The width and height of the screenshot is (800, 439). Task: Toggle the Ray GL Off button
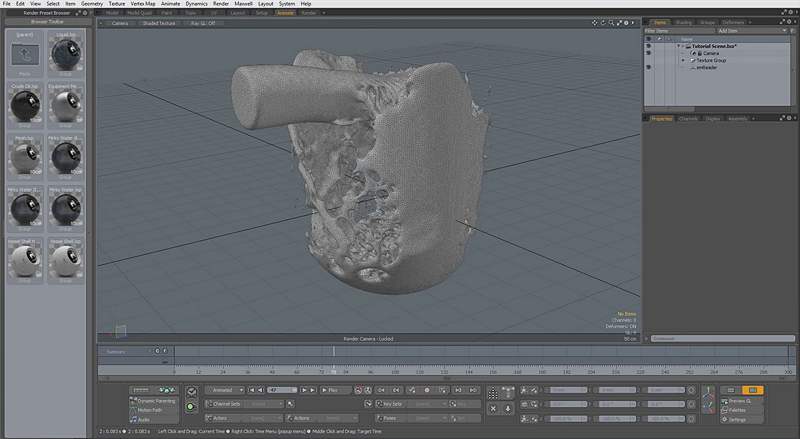[x=204, y=23]
